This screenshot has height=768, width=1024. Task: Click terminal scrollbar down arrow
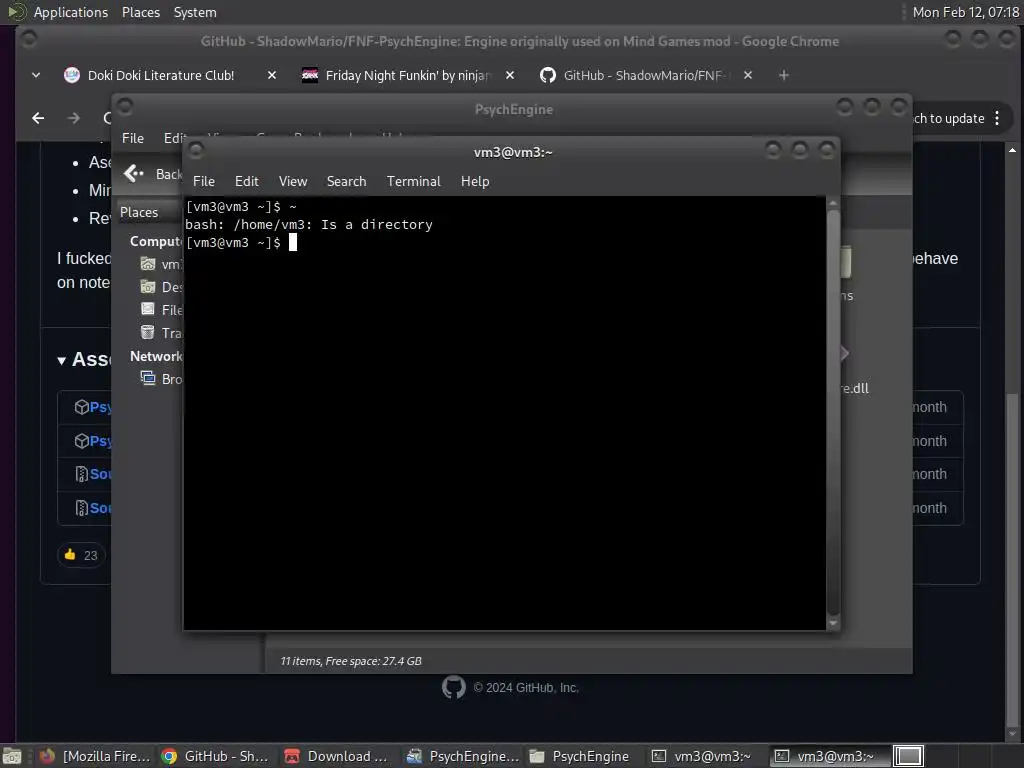click(833, 624)
